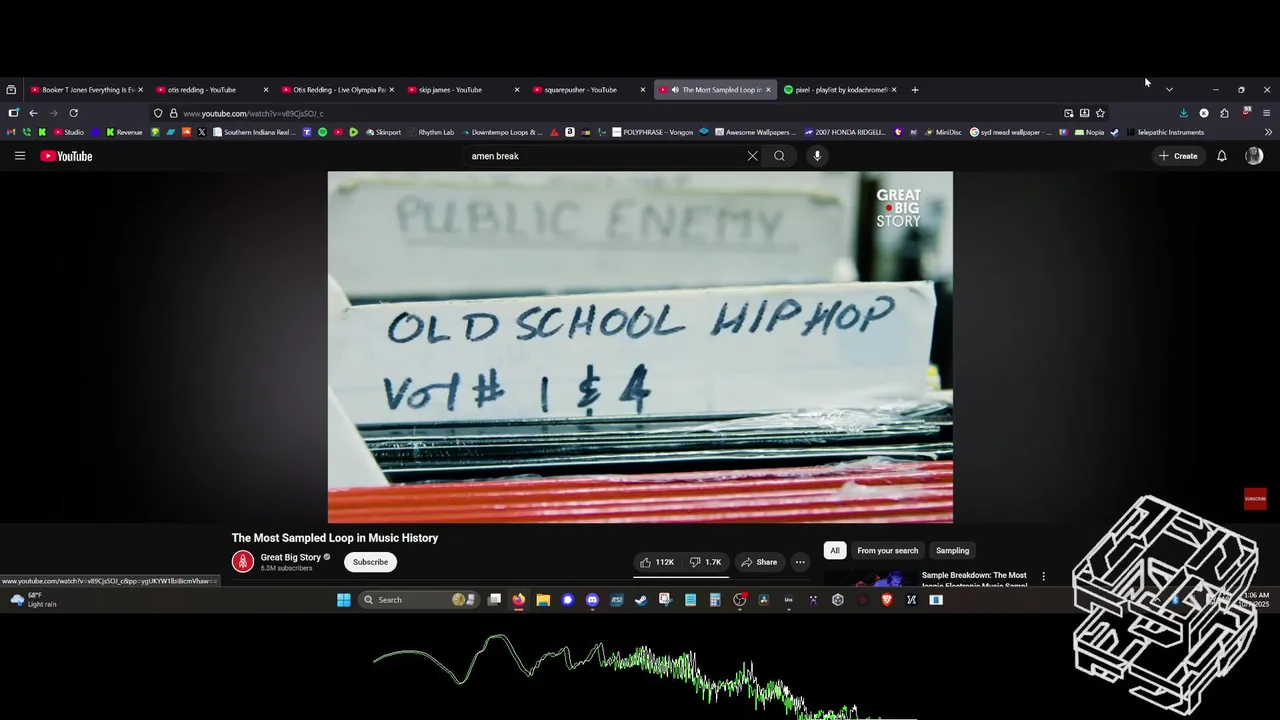Dislike the video (1.7K)
This screenshot has height=720, width=1280.
(x=706, y=562)
